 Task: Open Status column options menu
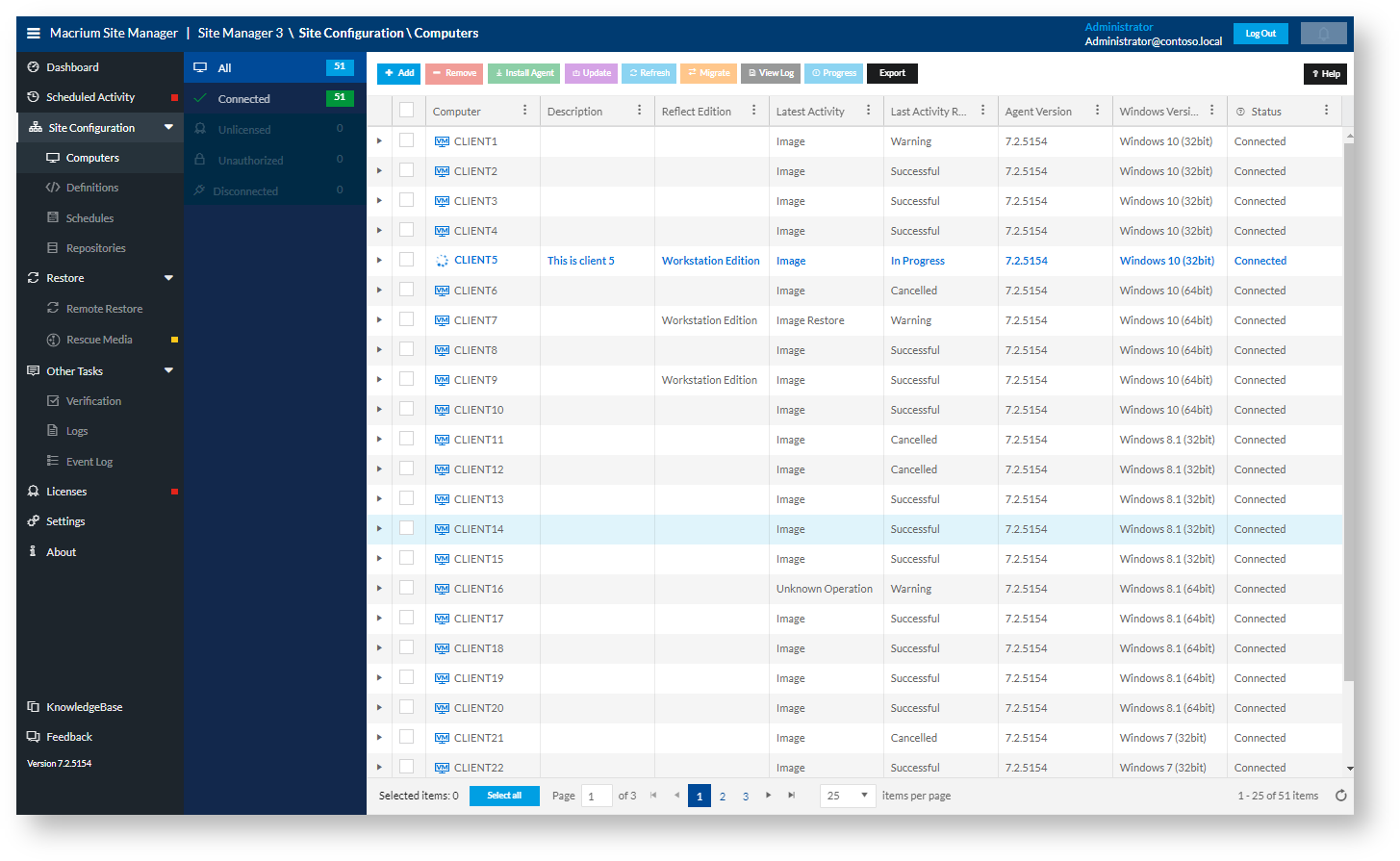(x=1326, y=111)
